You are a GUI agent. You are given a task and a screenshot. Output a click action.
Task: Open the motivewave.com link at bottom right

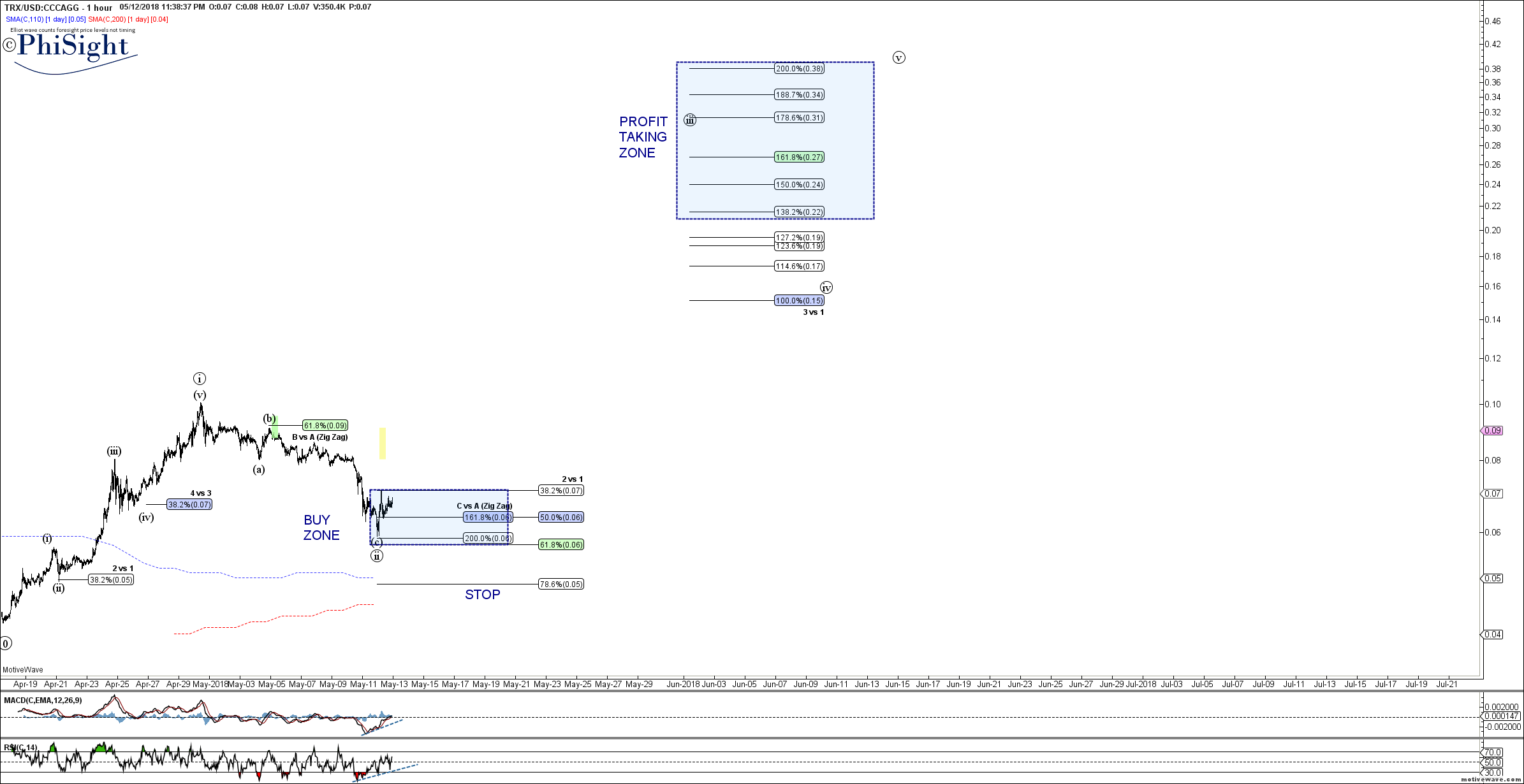[x=1491, y=780]
